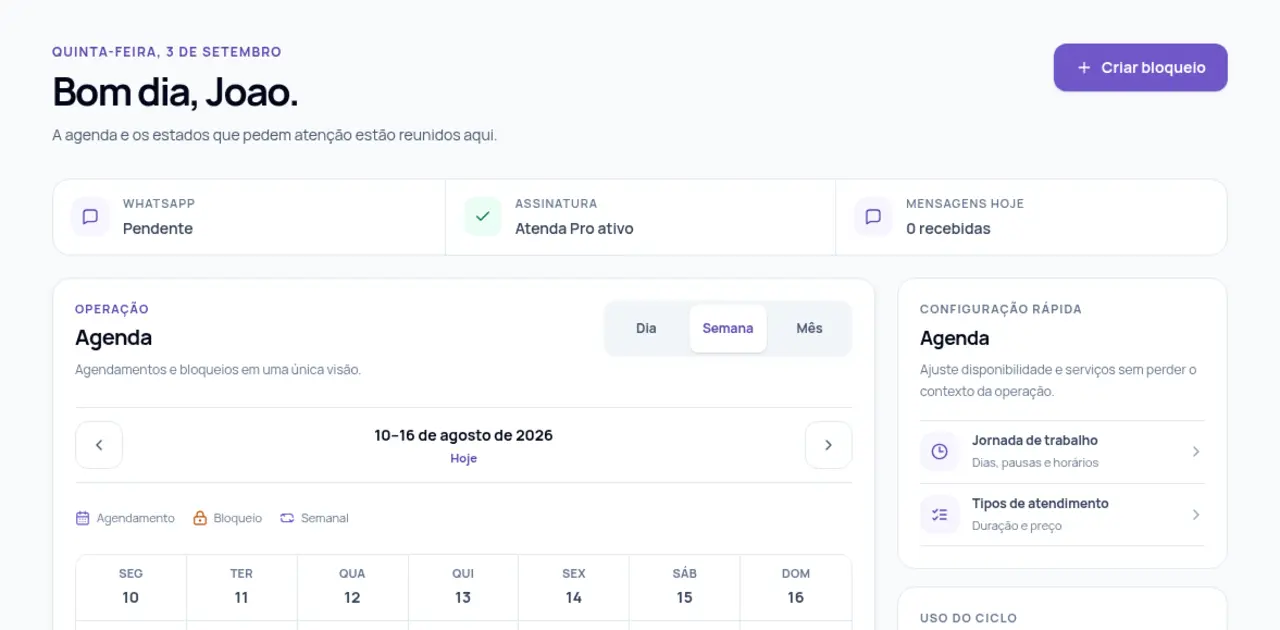Select the SEG 10 day column header
Screen dimensions: 1280x630
click(x=131, y=587)
